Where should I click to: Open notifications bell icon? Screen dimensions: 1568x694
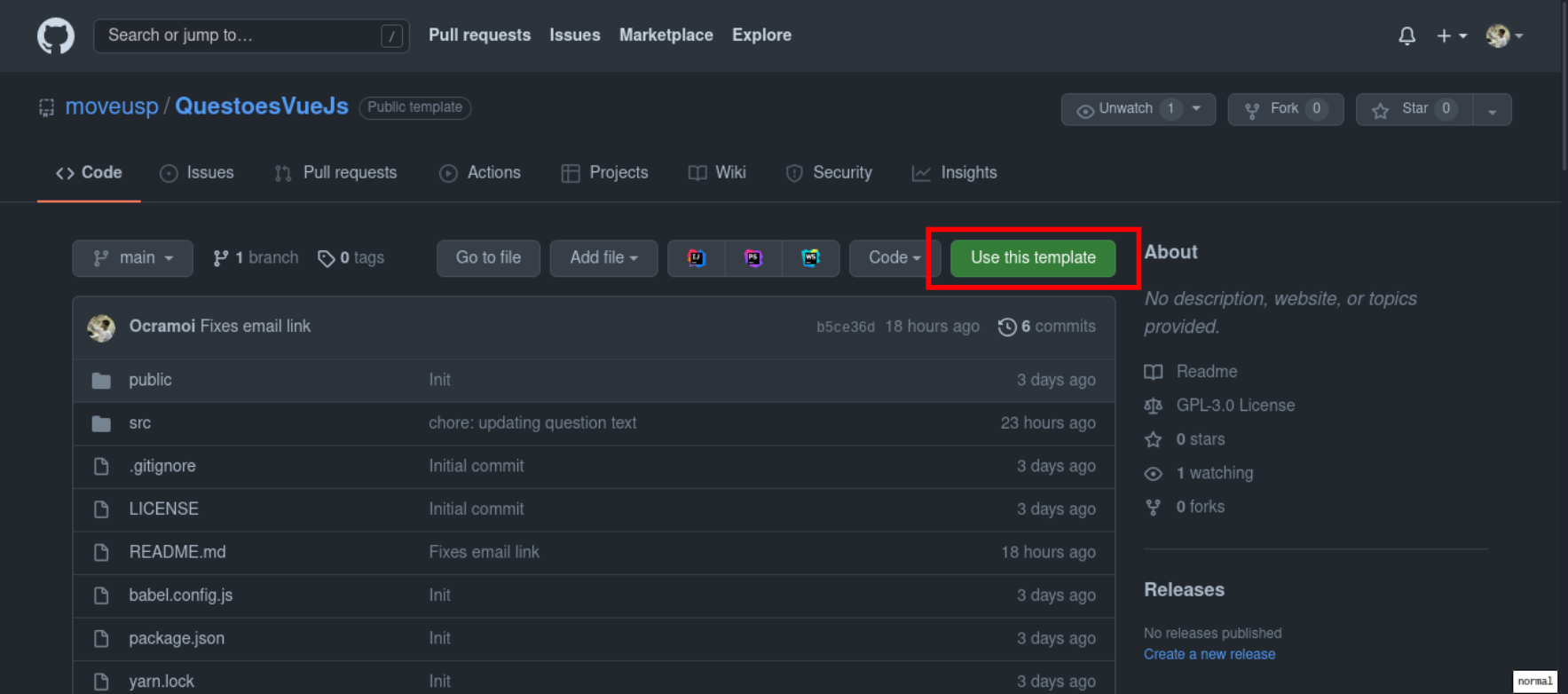click(1406, 35)
